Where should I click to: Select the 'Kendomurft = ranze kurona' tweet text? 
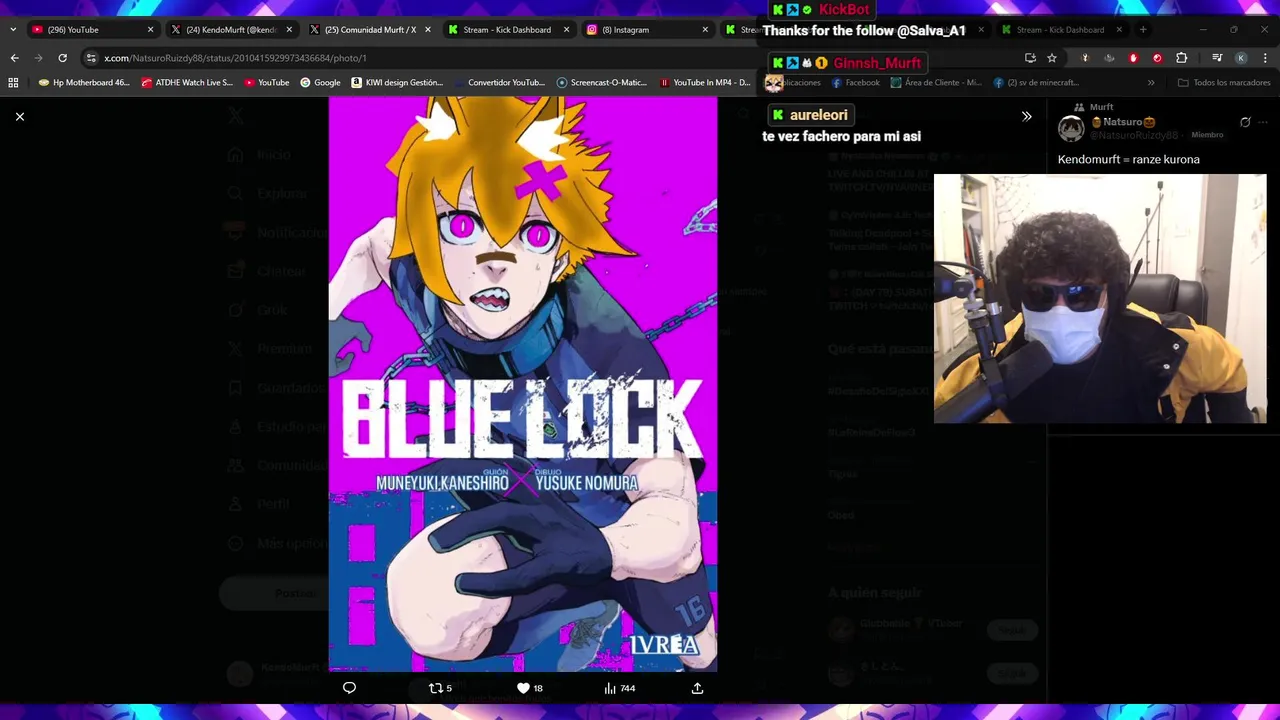coord(1128,159)
